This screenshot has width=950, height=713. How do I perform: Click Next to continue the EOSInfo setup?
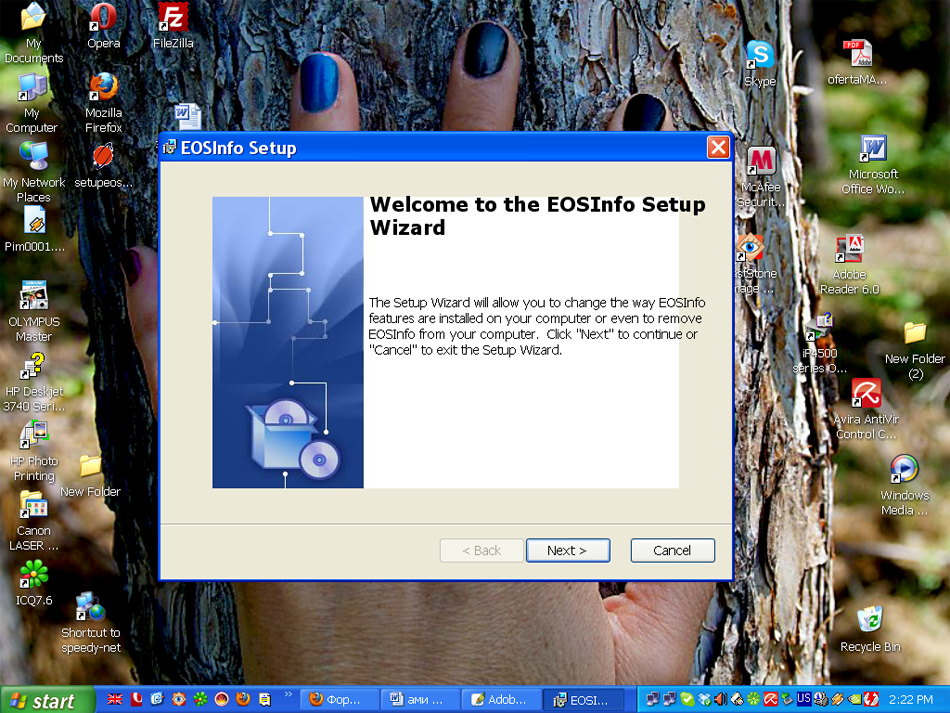pos(567,550)
